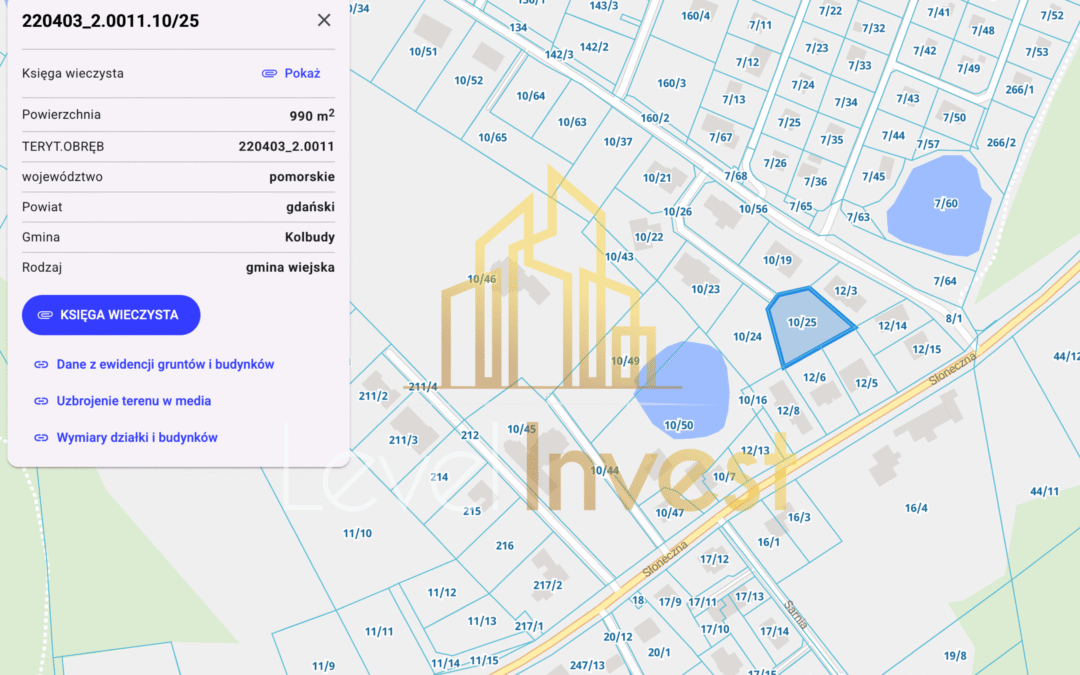Click link icon beside Wymiary działki
The image size is (1080, 675).
coord(41,437)
